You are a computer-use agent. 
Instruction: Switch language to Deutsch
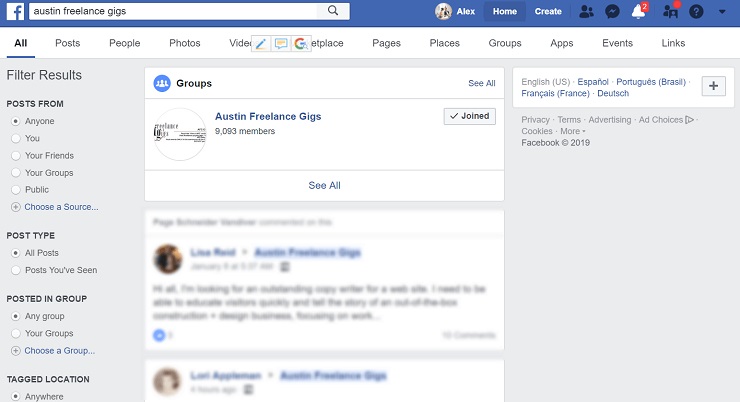click(x=613, y=93)
